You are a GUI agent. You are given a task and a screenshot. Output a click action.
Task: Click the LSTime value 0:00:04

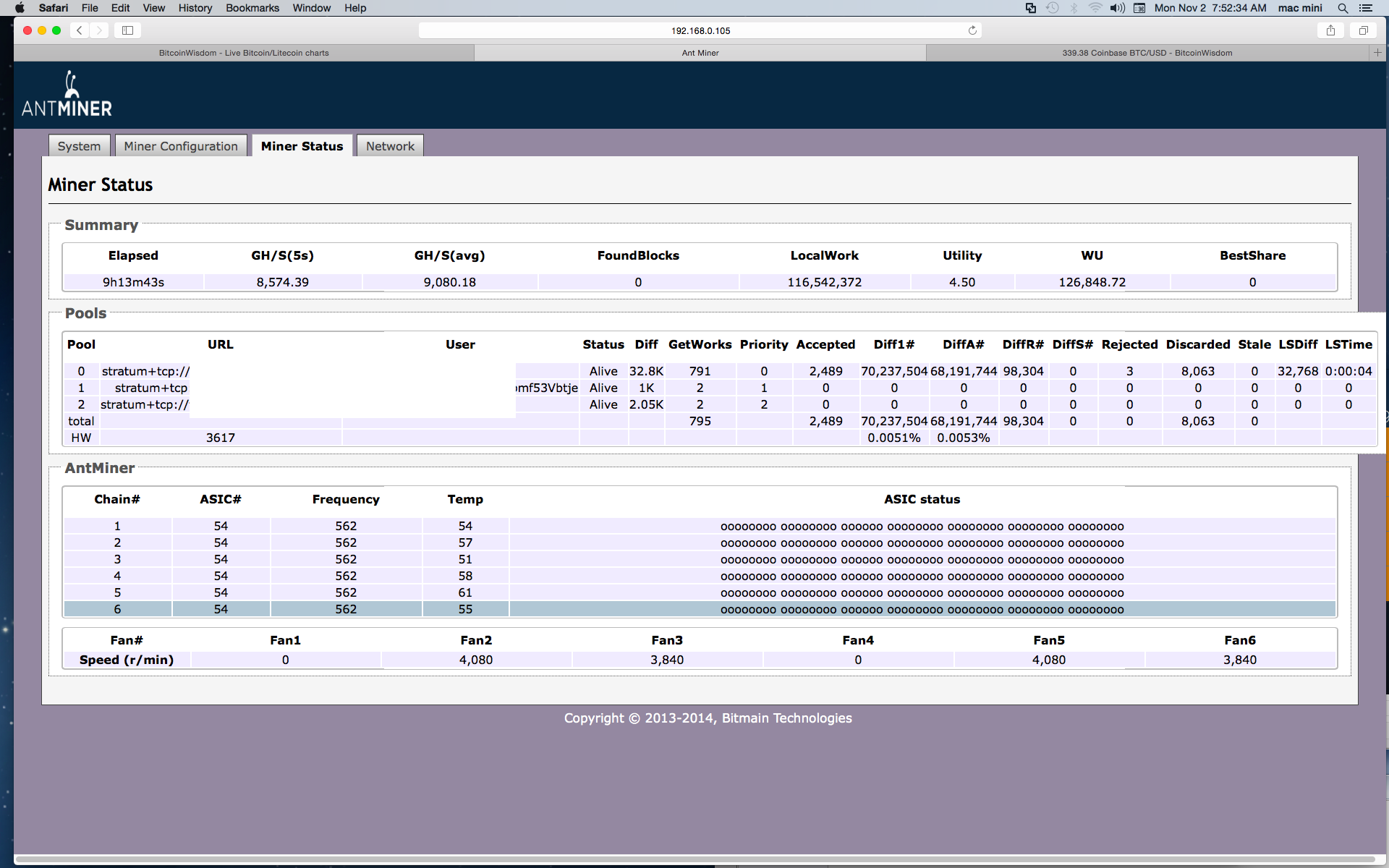coord(1348,371)
